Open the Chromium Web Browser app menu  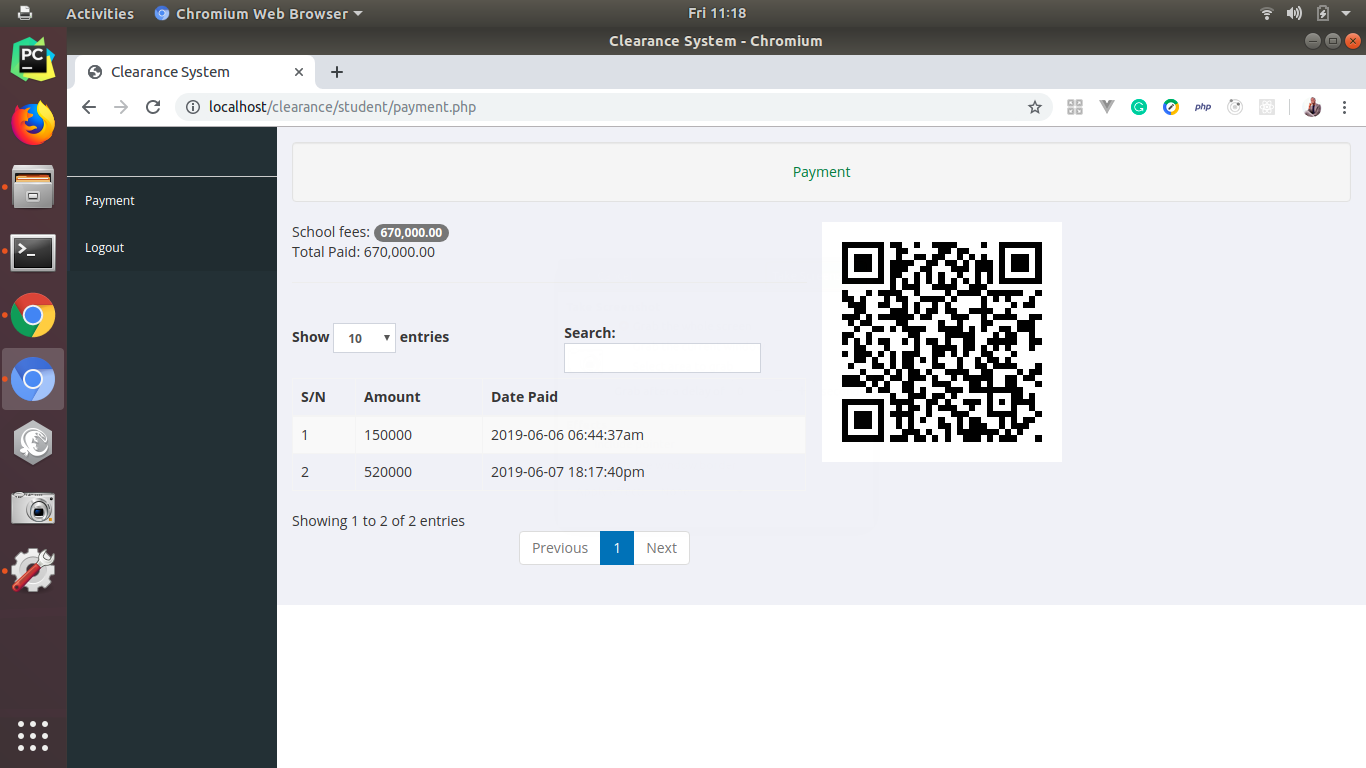(259, 14)
